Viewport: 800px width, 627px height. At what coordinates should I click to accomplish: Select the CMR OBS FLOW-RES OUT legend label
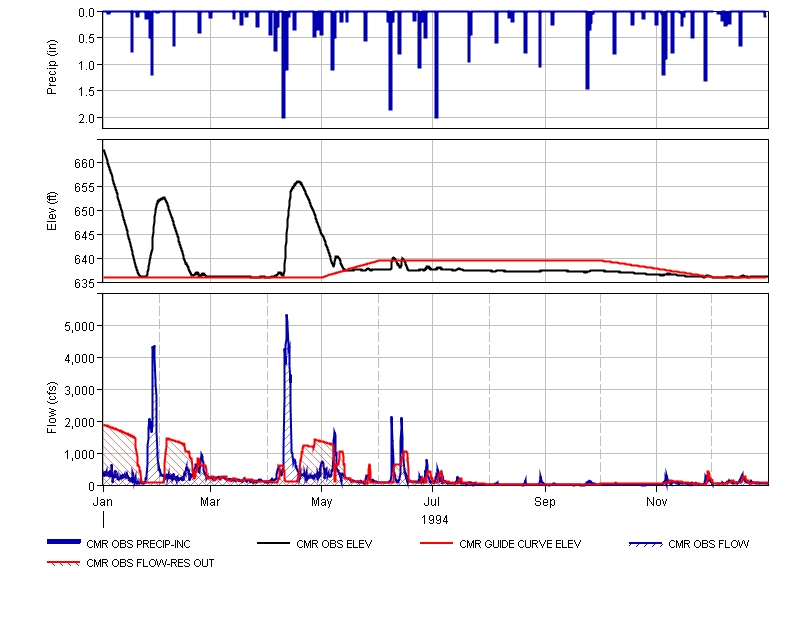[x=150, y=563]
